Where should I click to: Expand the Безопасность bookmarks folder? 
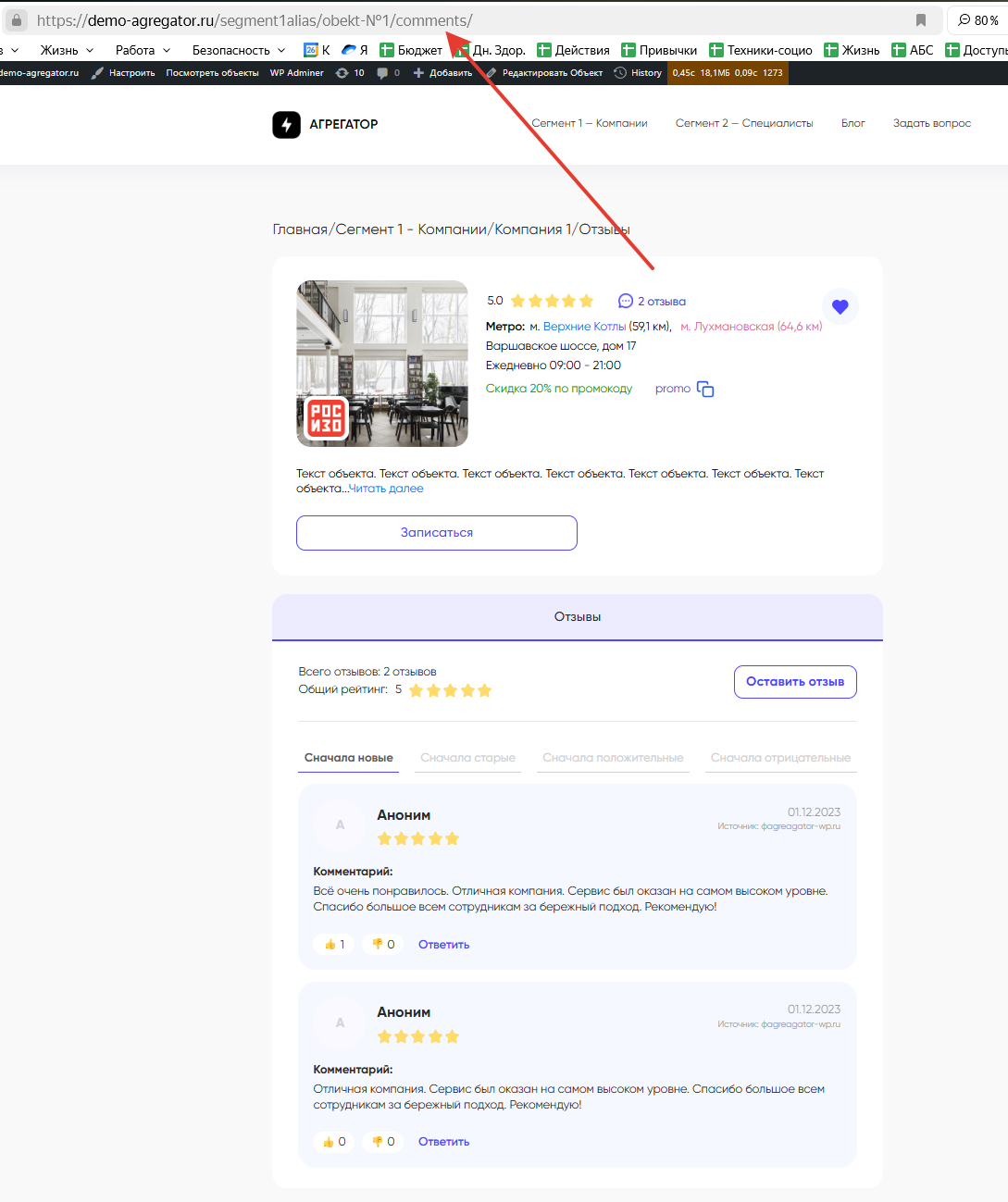238,50
